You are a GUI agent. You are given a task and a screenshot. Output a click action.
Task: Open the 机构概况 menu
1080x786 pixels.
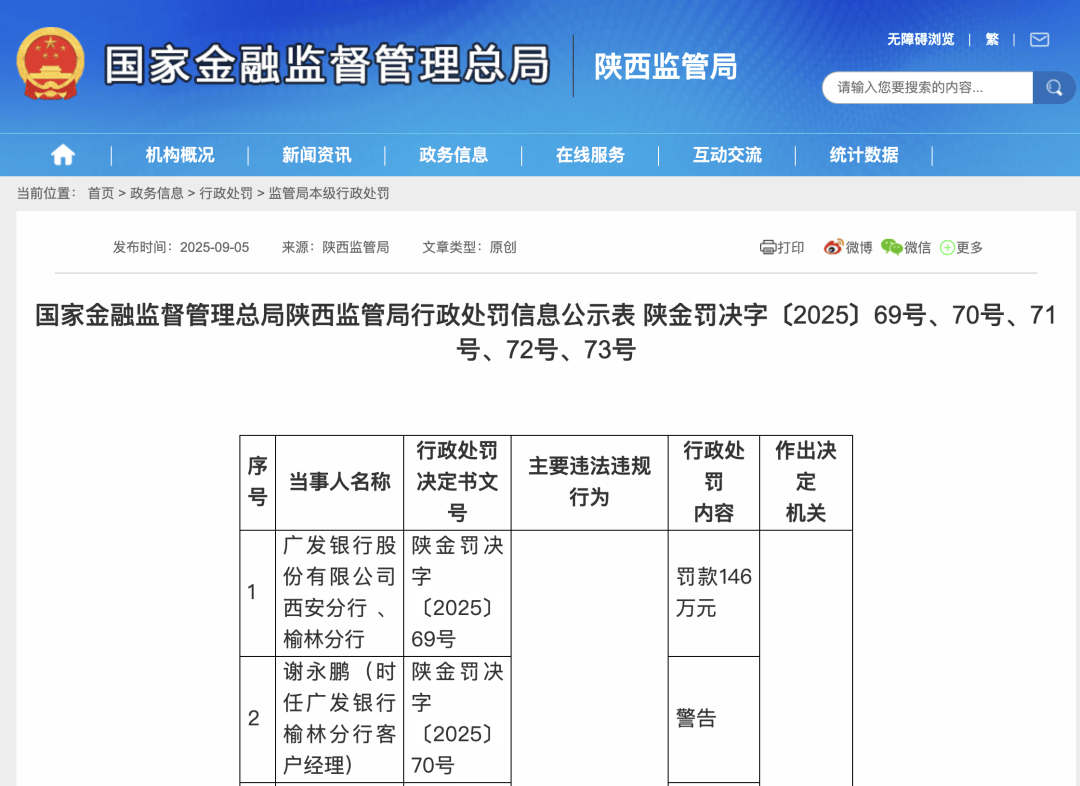[x=180, y=155]
